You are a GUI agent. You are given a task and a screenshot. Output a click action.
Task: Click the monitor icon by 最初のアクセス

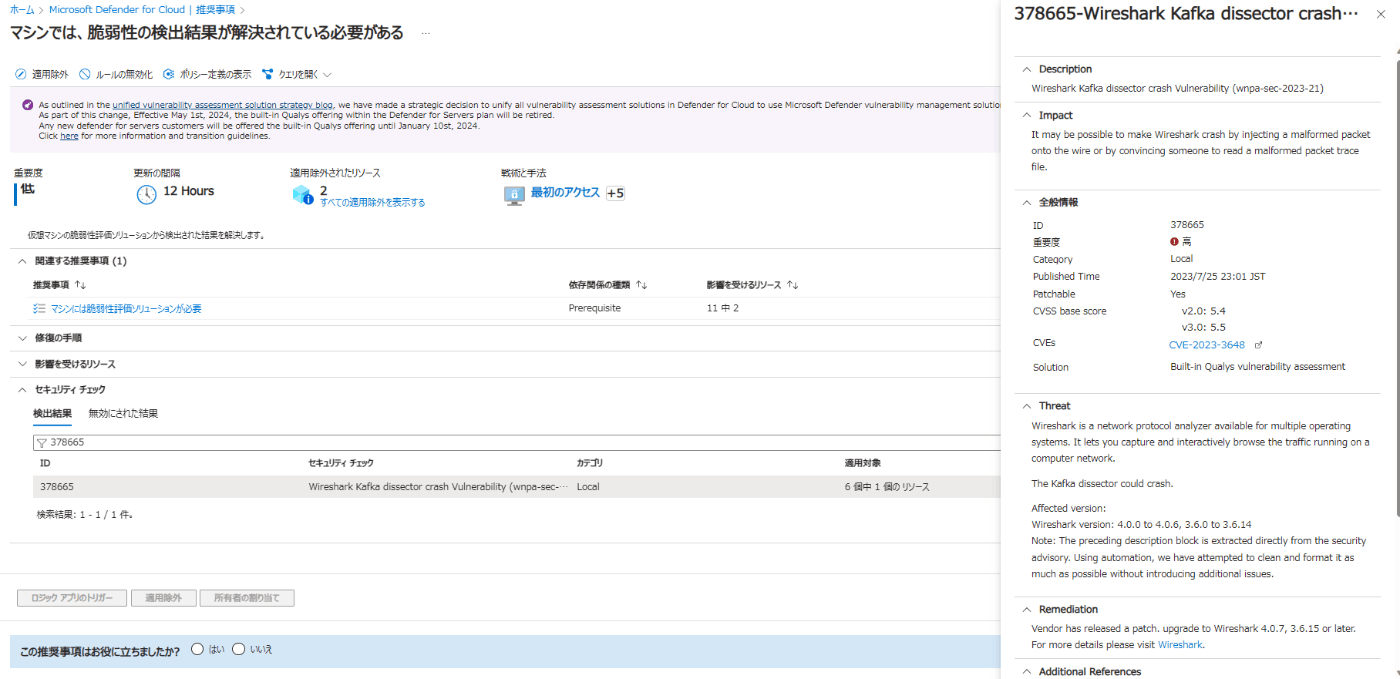coord(514,195)
